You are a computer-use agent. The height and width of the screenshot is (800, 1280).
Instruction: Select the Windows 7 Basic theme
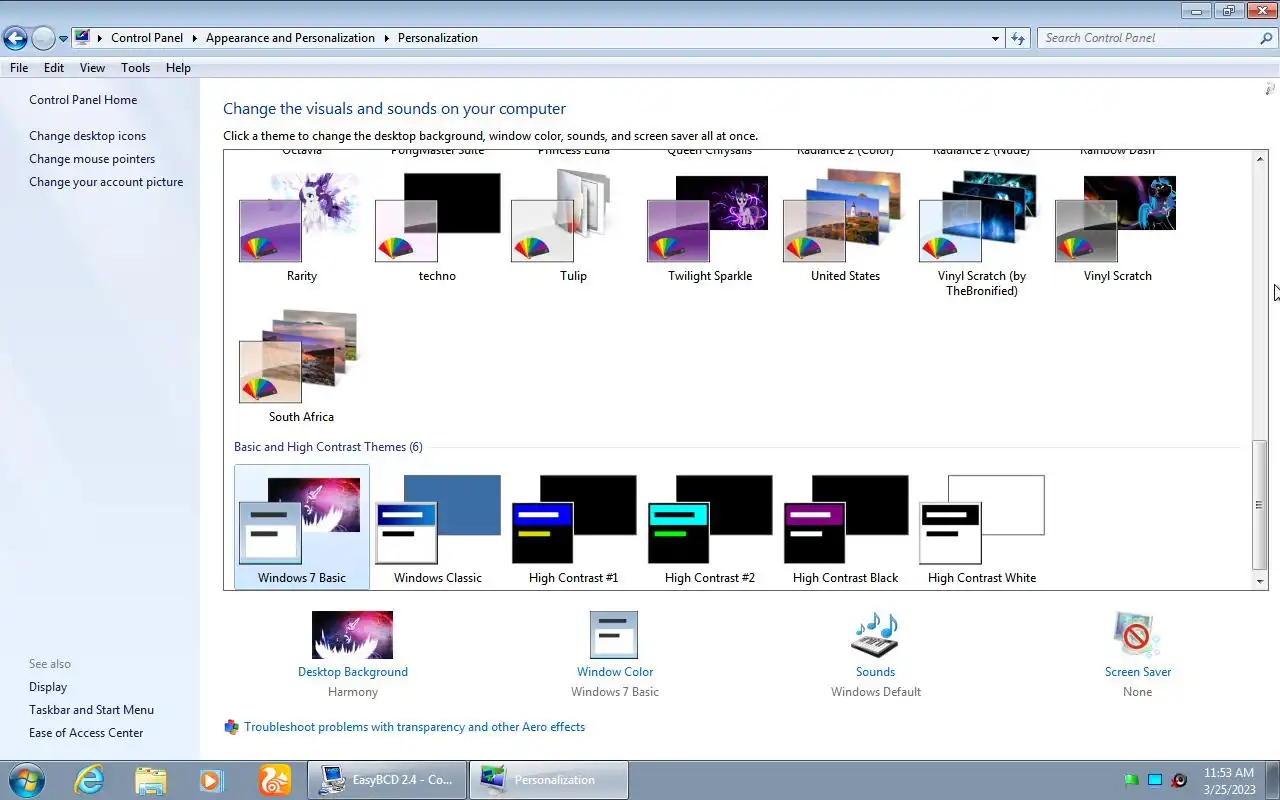pyautogui.click(x=301, y=527)
